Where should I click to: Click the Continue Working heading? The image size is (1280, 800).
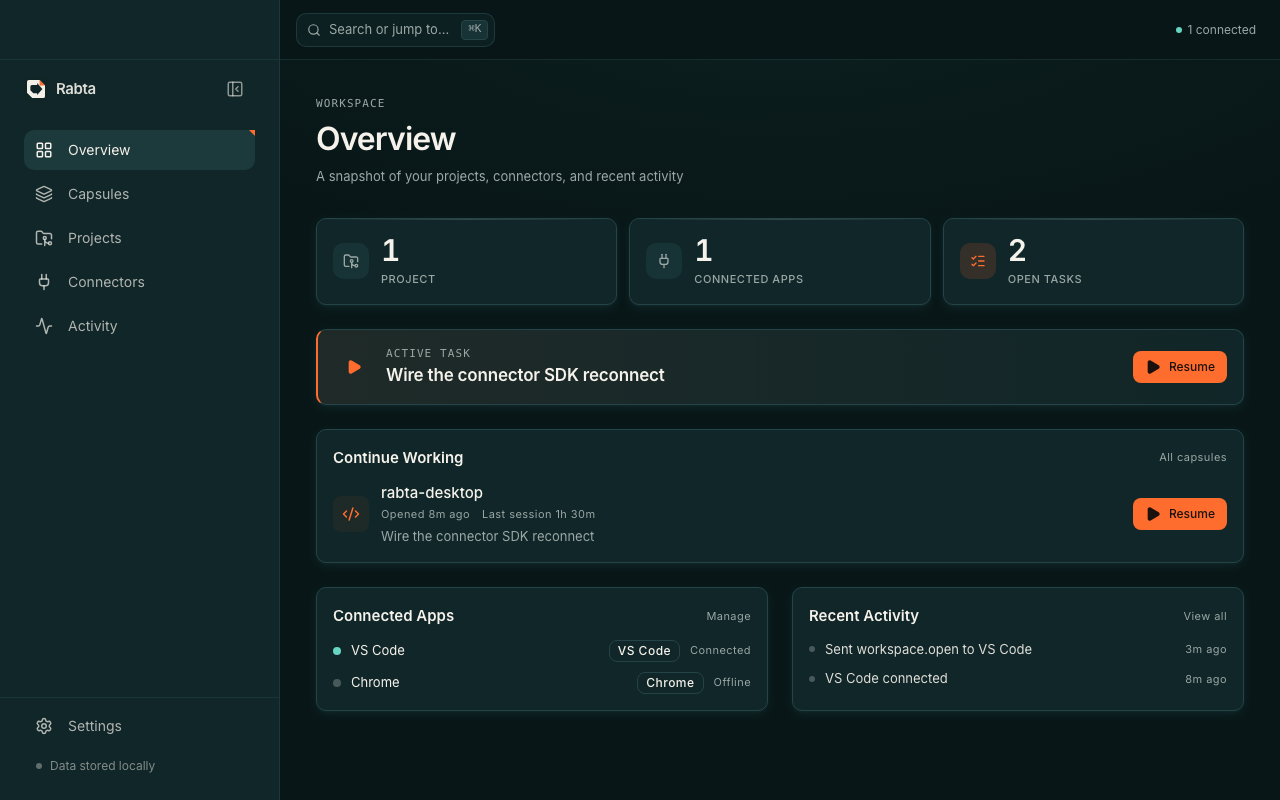(x=398, y=457)
